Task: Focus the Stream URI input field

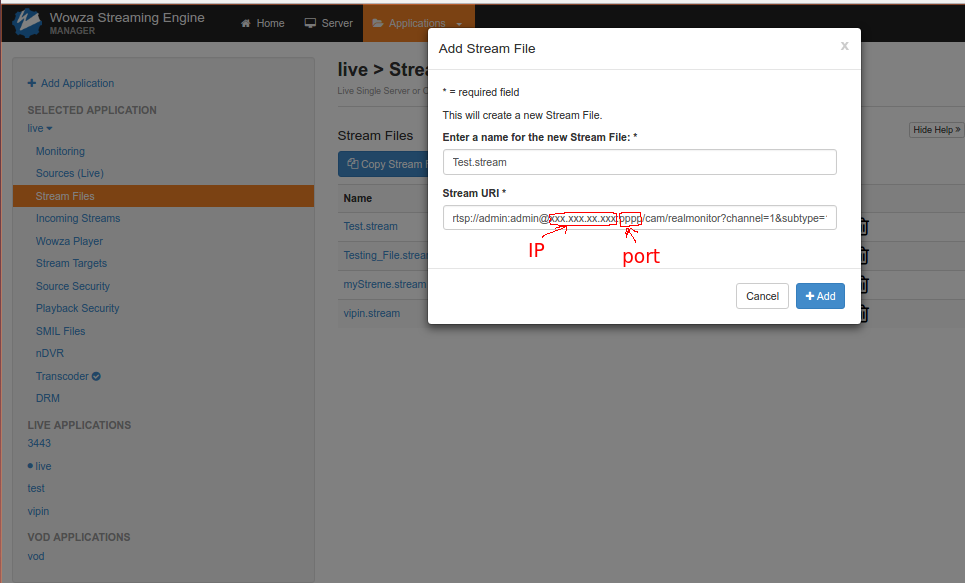Action: [639, 218]
